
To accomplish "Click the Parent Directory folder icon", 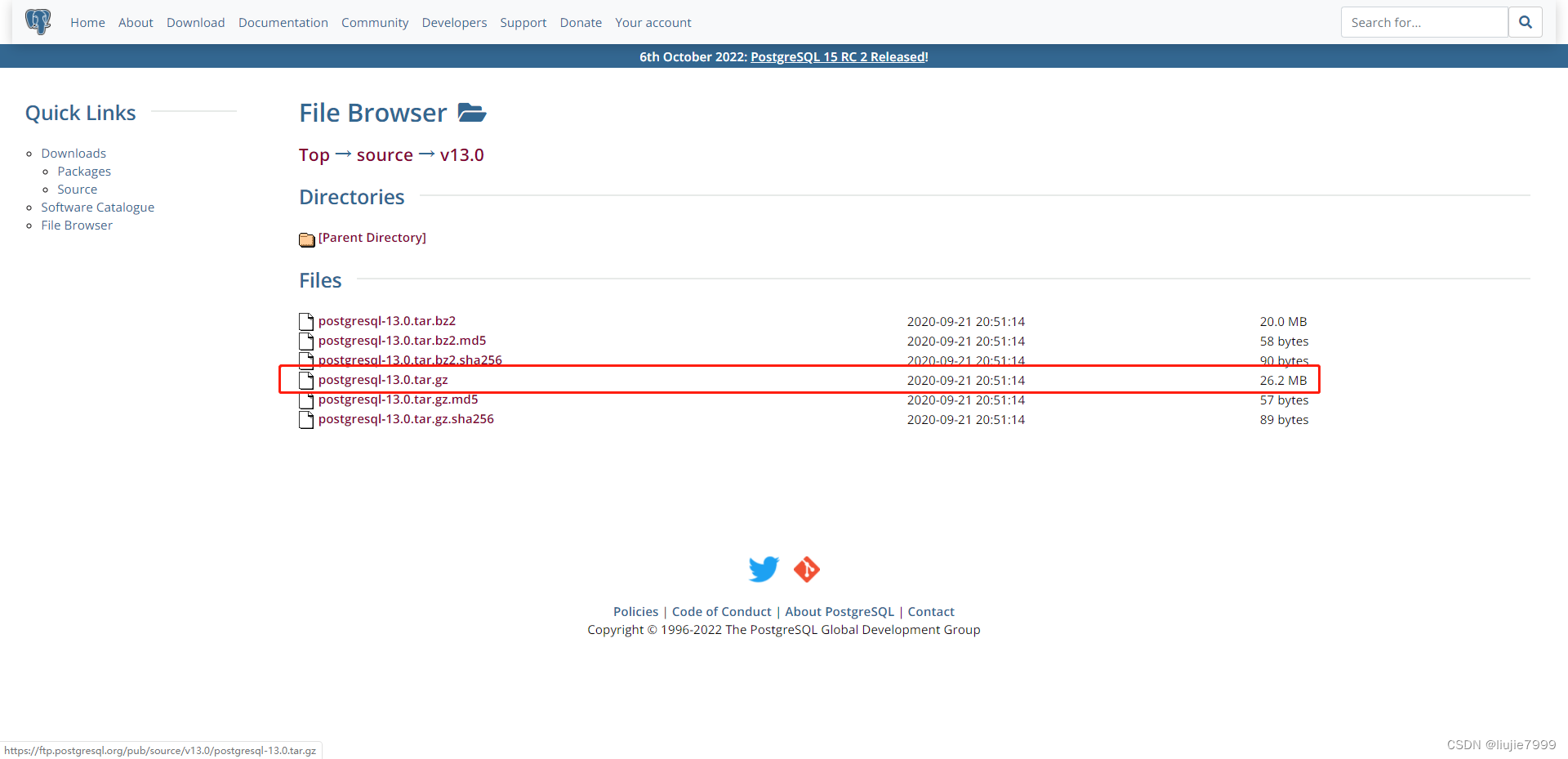I will click(307, 239).
